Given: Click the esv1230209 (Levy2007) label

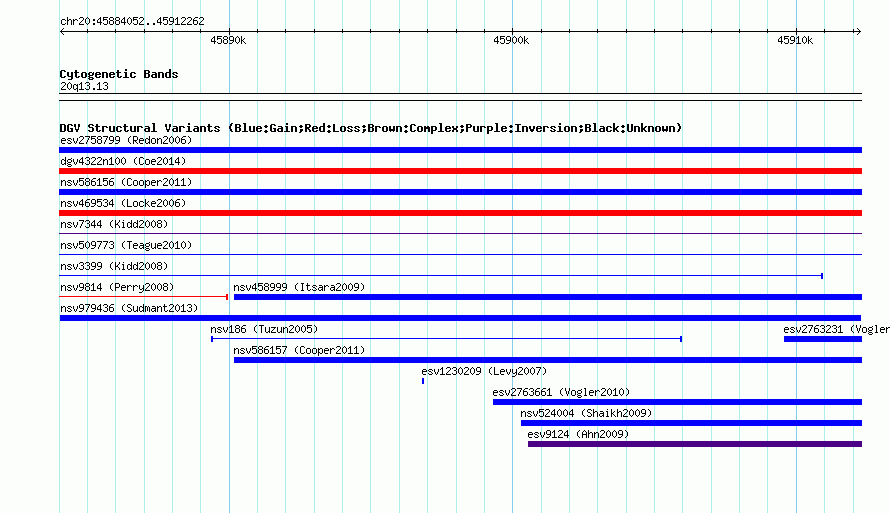Looking at the screenshot, I should (484, 371).
